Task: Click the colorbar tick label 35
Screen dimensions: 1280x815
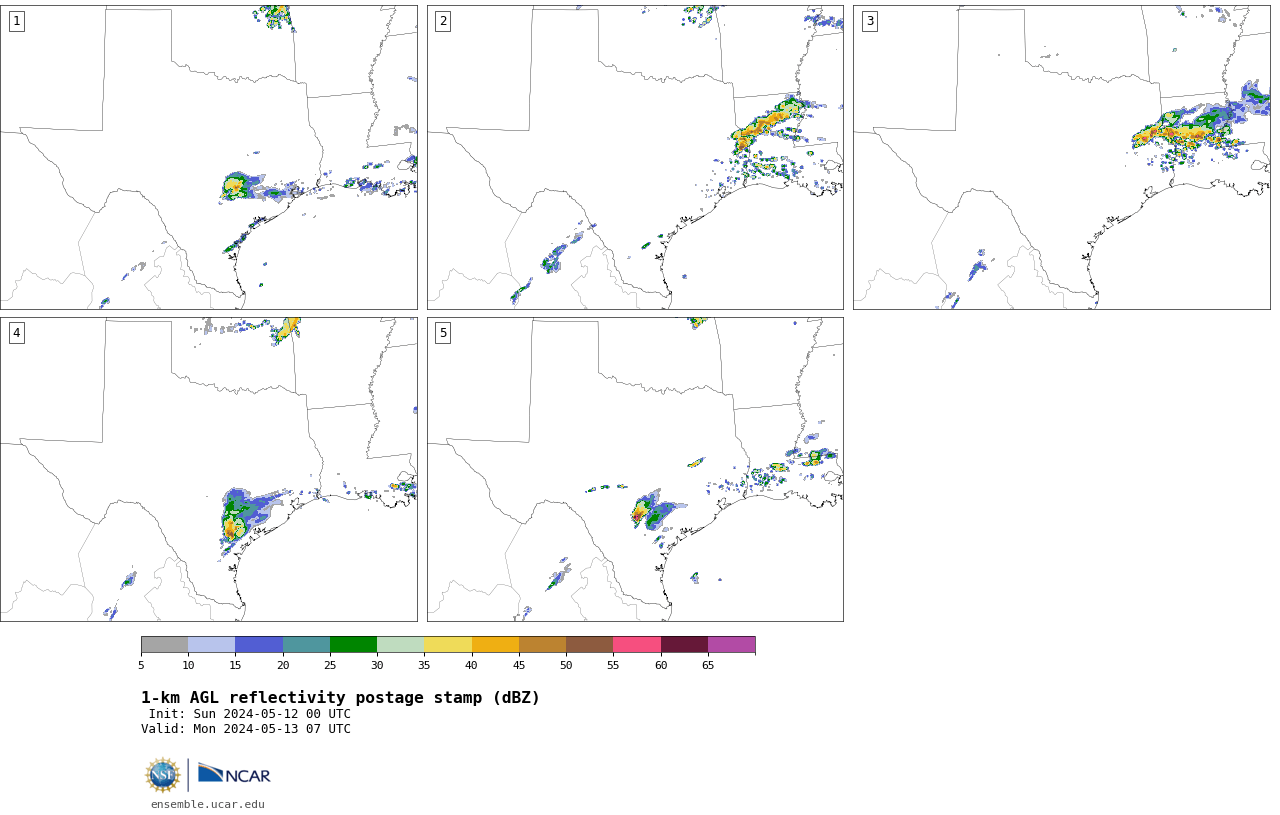Action: click(424, 665)
